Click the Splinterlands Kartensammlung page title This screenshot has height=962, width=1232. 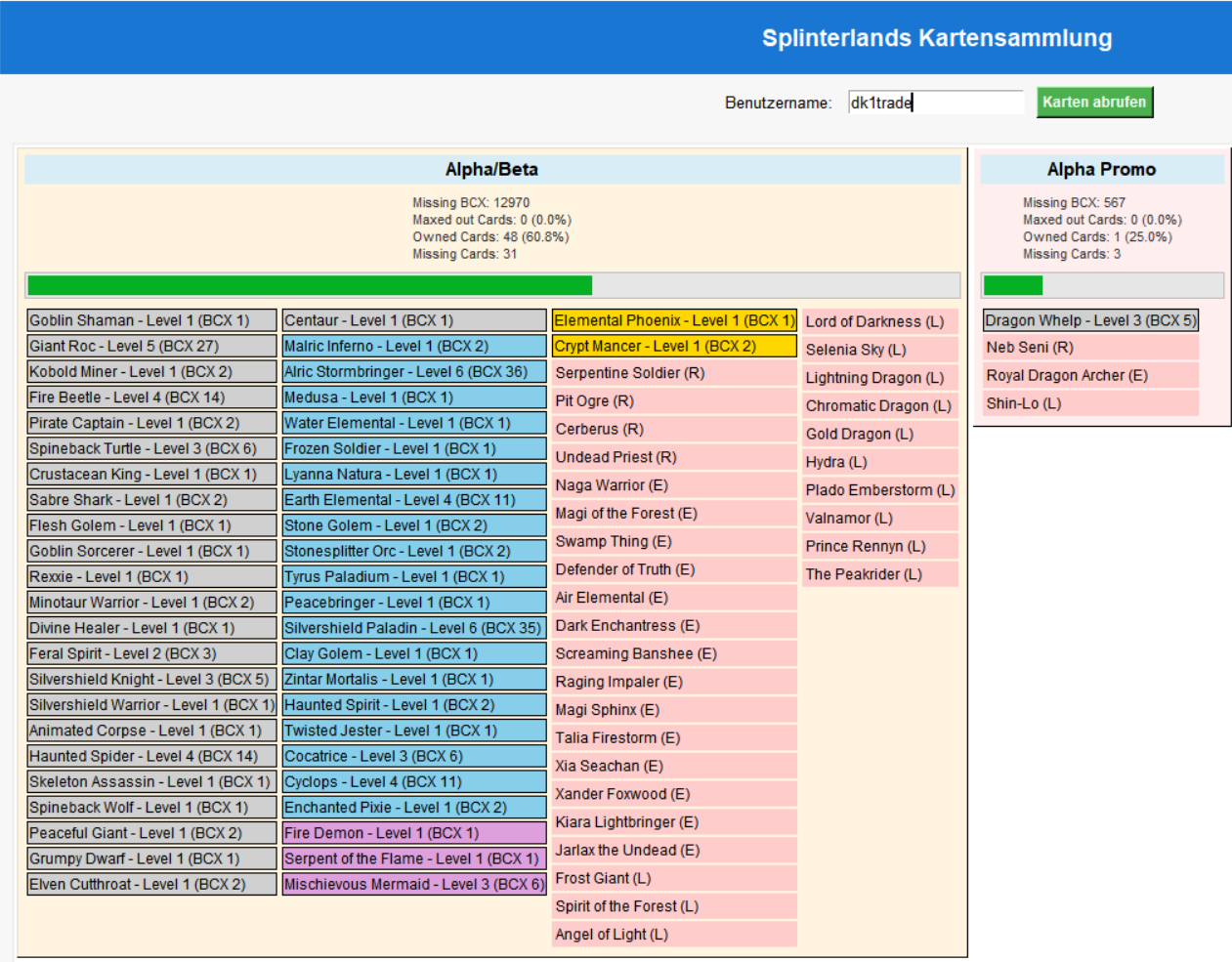tap(936, 38)
